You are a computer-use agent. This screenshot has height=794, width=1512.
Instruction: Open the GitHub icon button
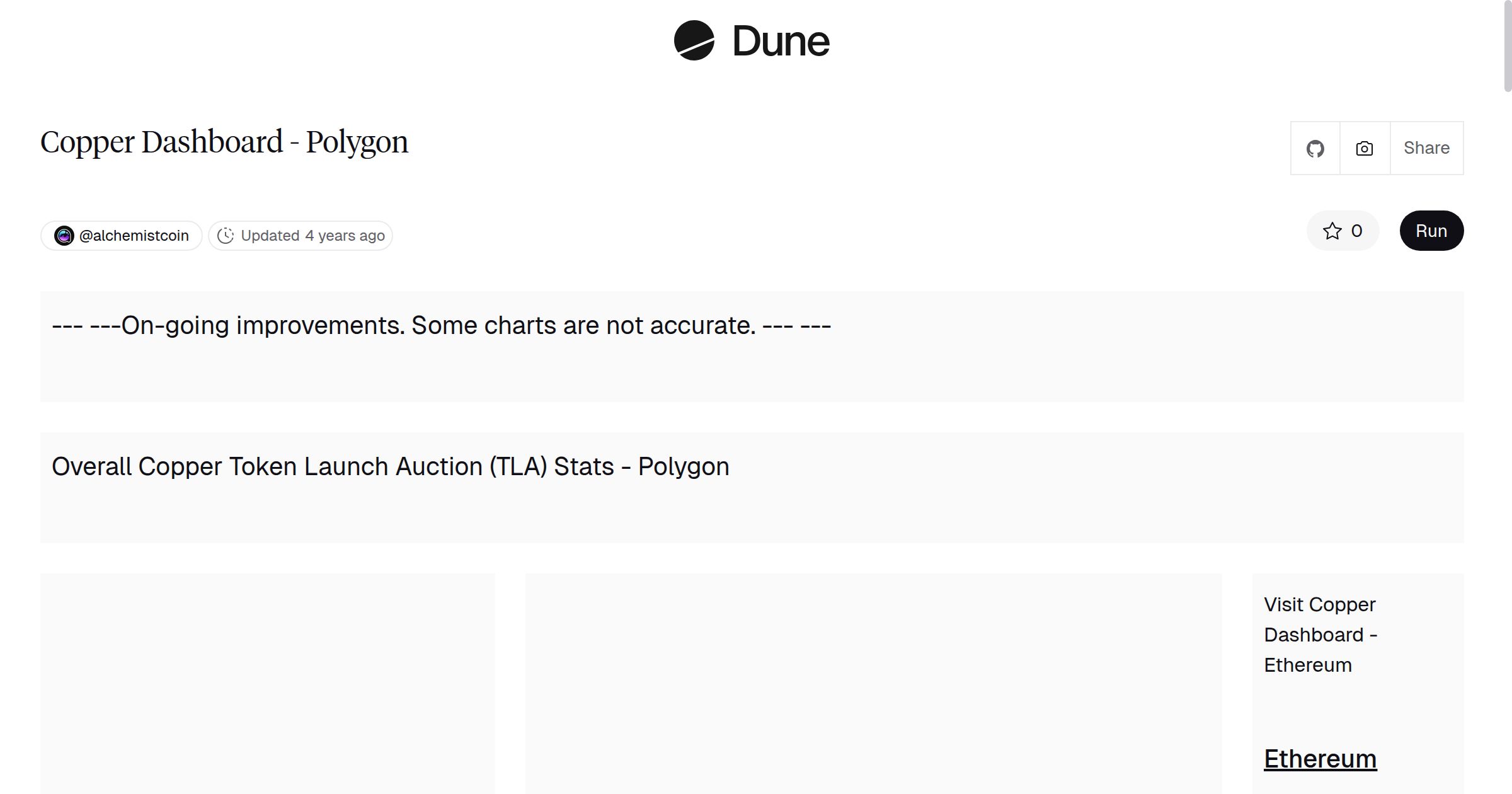click(1315, 149)
